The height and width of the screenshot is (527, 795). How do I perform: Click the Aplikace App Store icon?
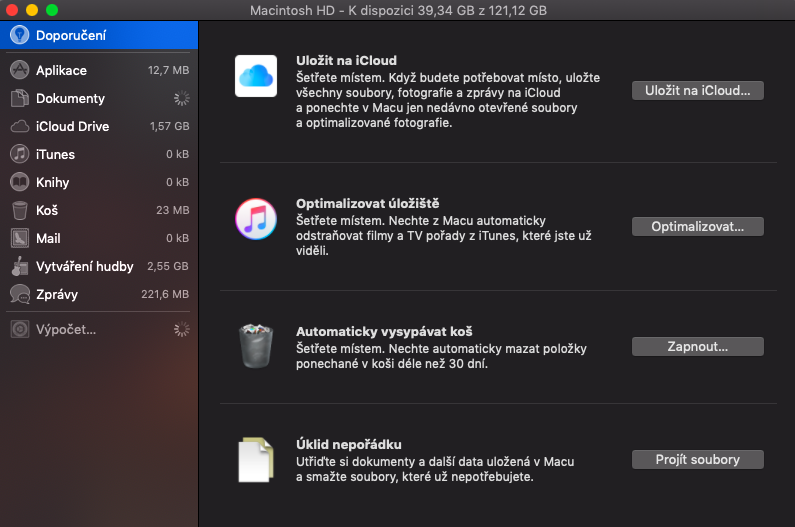click(x=19, y=70)
